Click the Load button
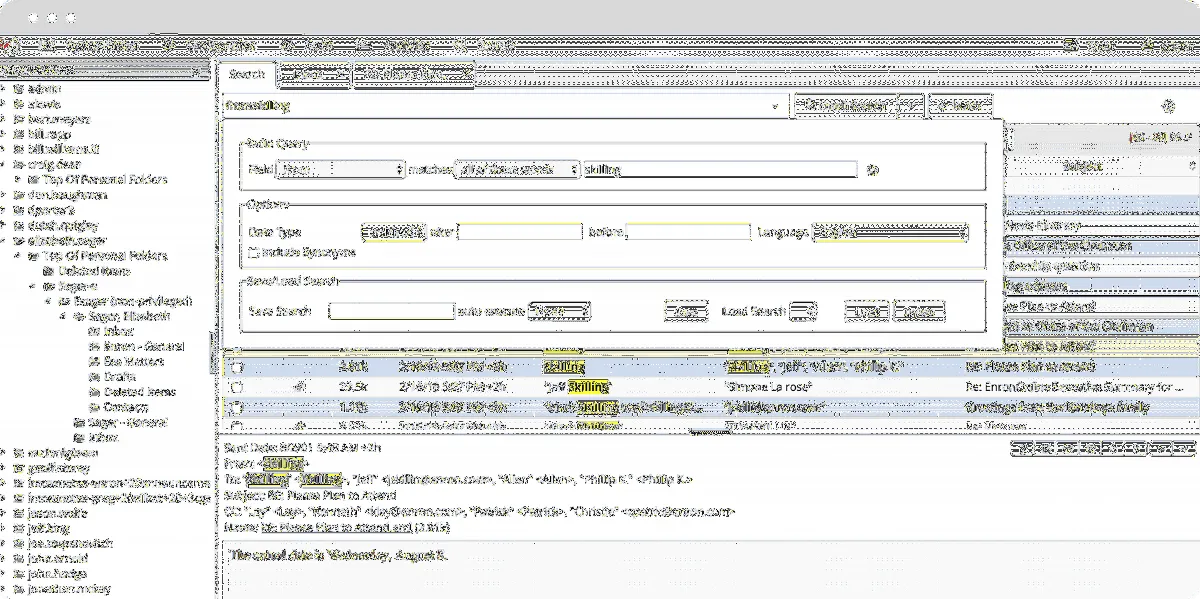This screenshot has height=599, width=1200. coord(866,312)
